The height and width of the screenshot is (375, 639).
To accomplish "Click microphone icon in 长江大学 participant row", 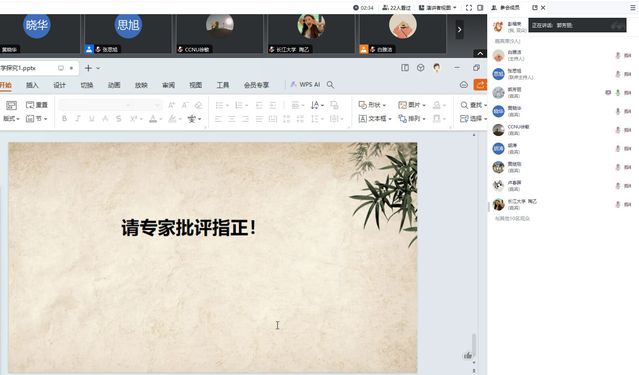I will pyautogui.click(x=618, y=204).
